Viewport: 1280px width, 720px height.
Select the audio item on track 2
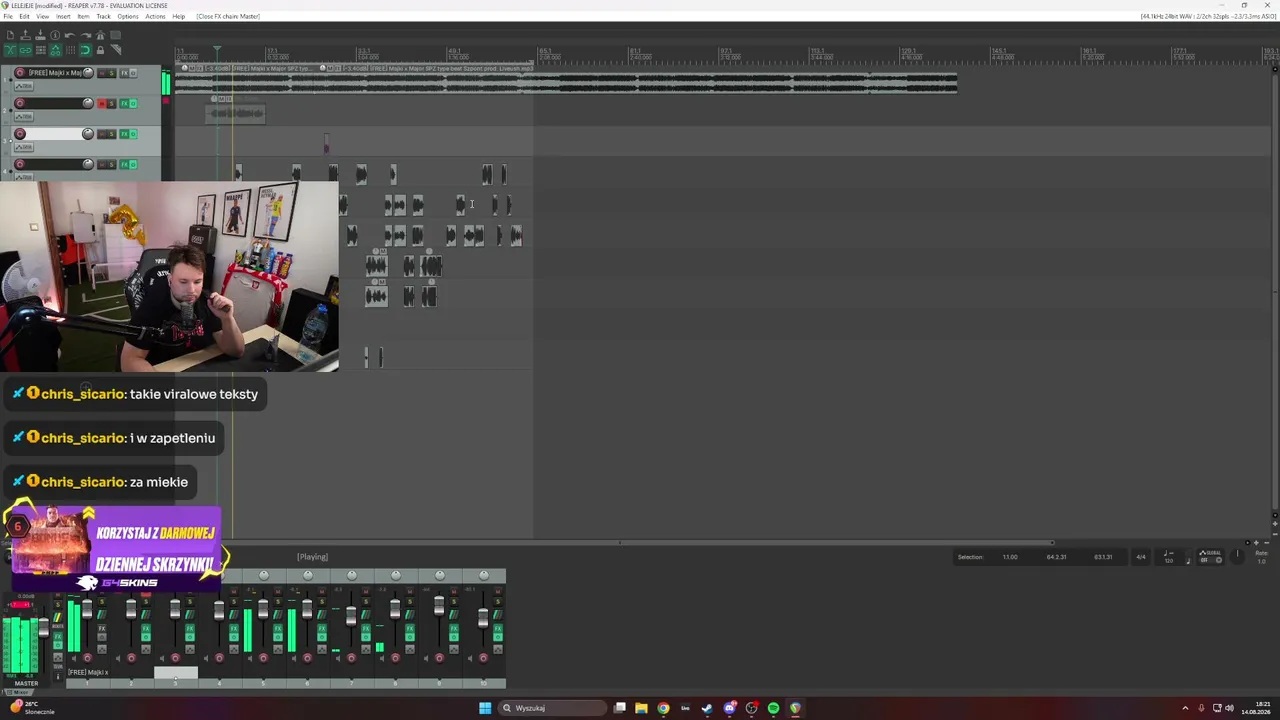[x=235, y=113]
